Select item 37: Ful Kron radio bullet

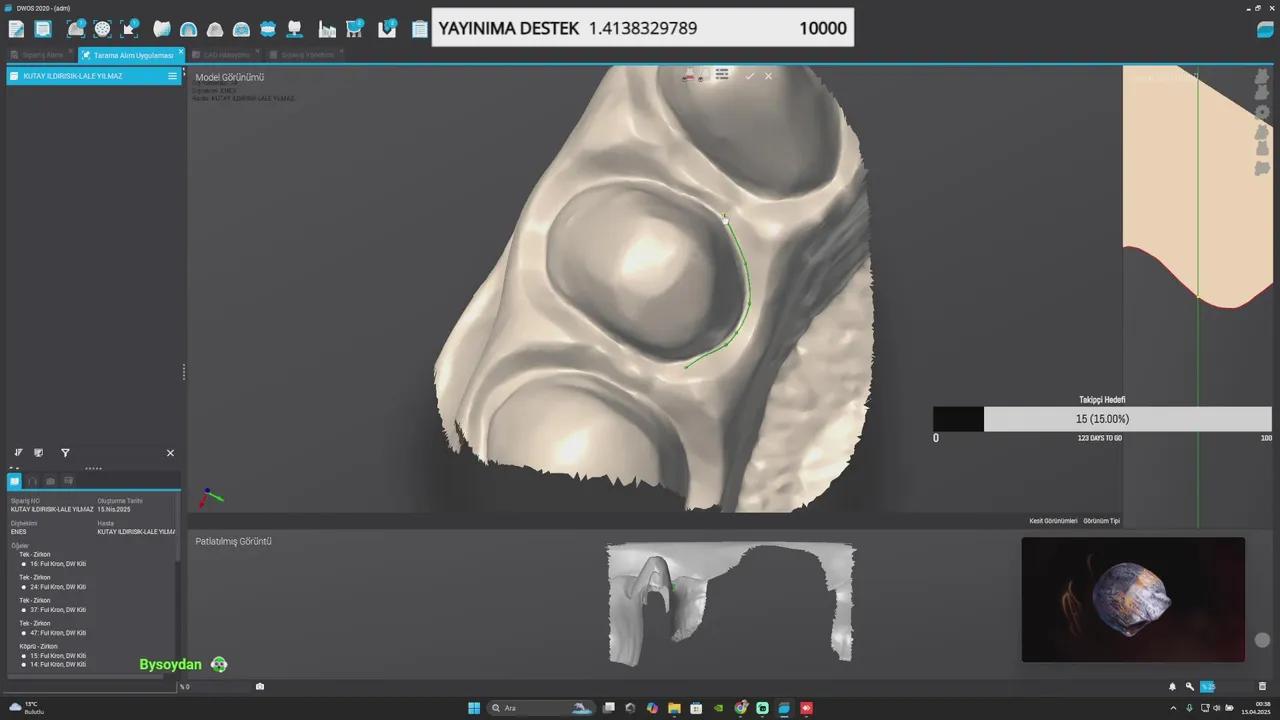[x=24, y=610]
